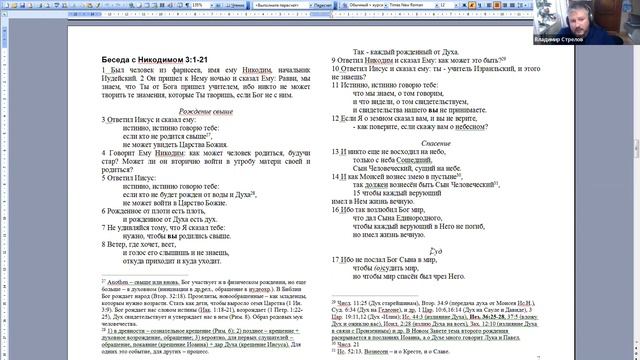
Task: Click the line '11 Истинно, истинно говорю тебе:'
Action: tap(385, 85)
